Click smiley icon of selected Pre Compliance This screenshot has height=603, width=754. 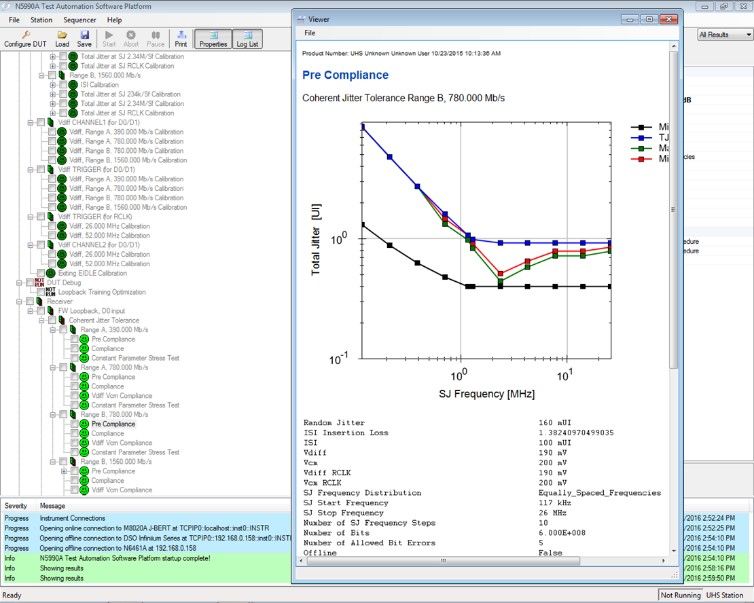(x=84, y=424)
